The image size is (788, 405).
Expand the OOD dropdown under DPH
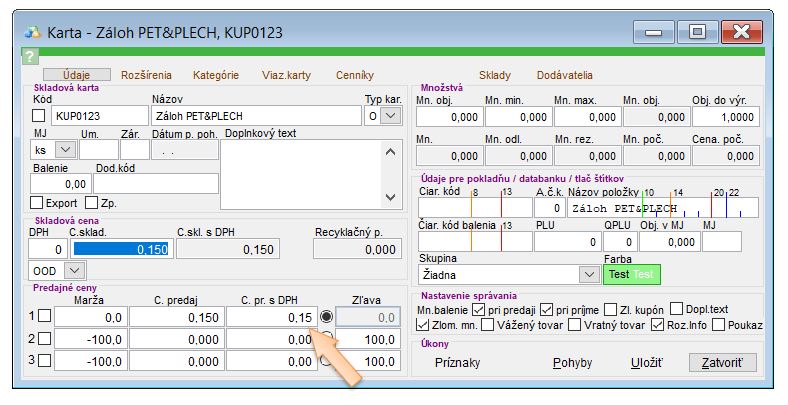74,270
